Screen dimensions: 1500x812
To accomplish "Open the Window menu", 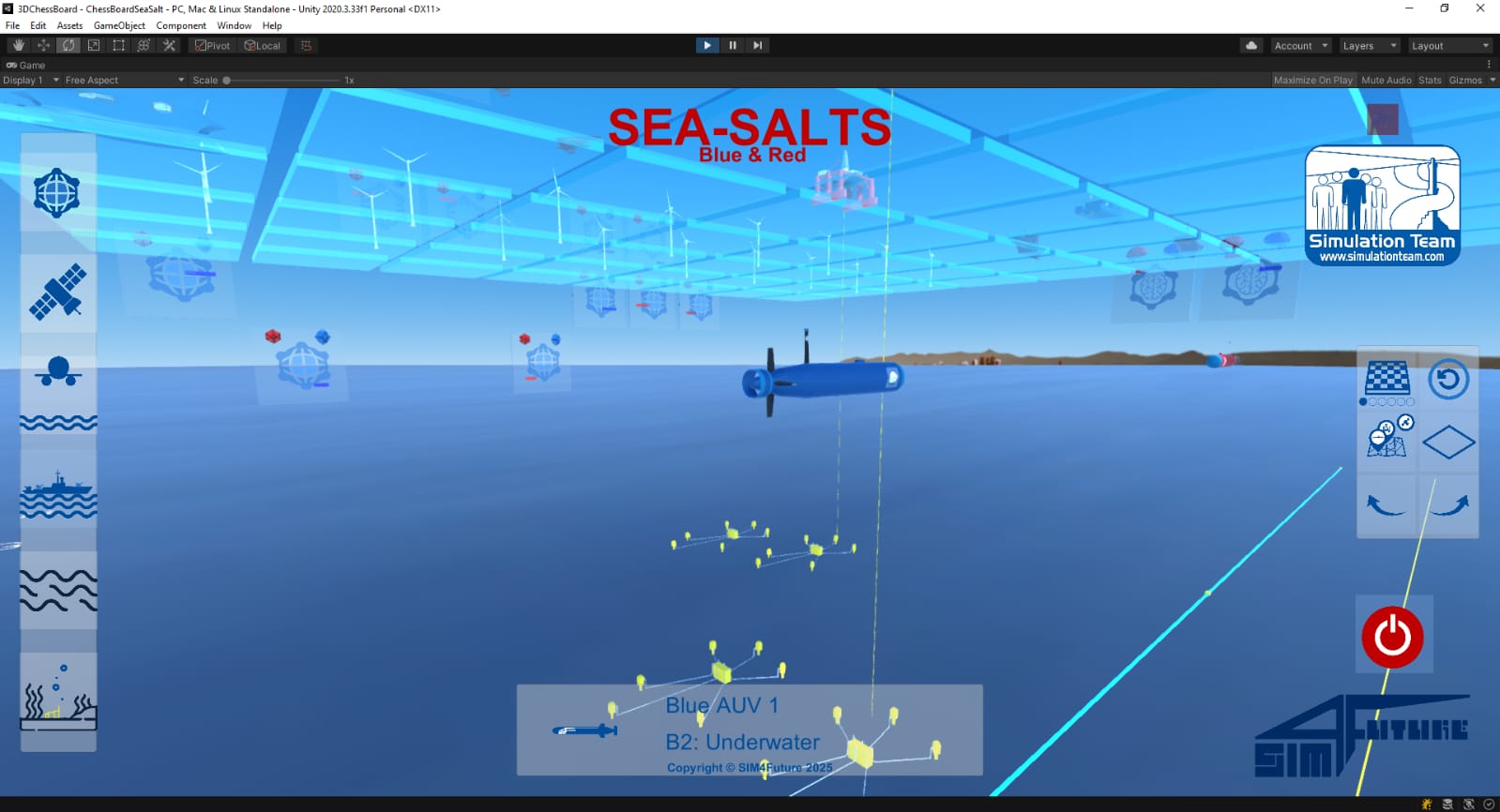I will [x=234, y=25].
